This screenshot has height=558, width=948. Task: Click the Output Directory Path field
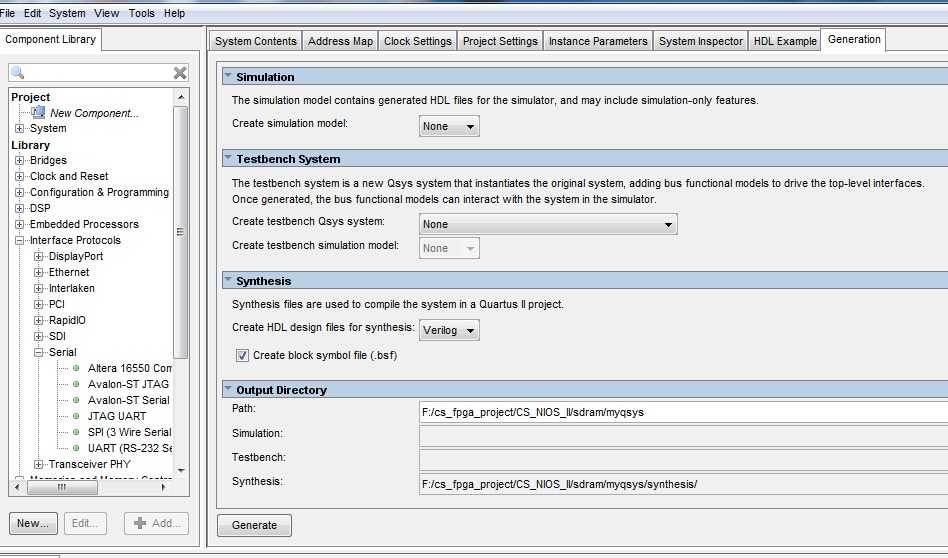click(683, 412)
